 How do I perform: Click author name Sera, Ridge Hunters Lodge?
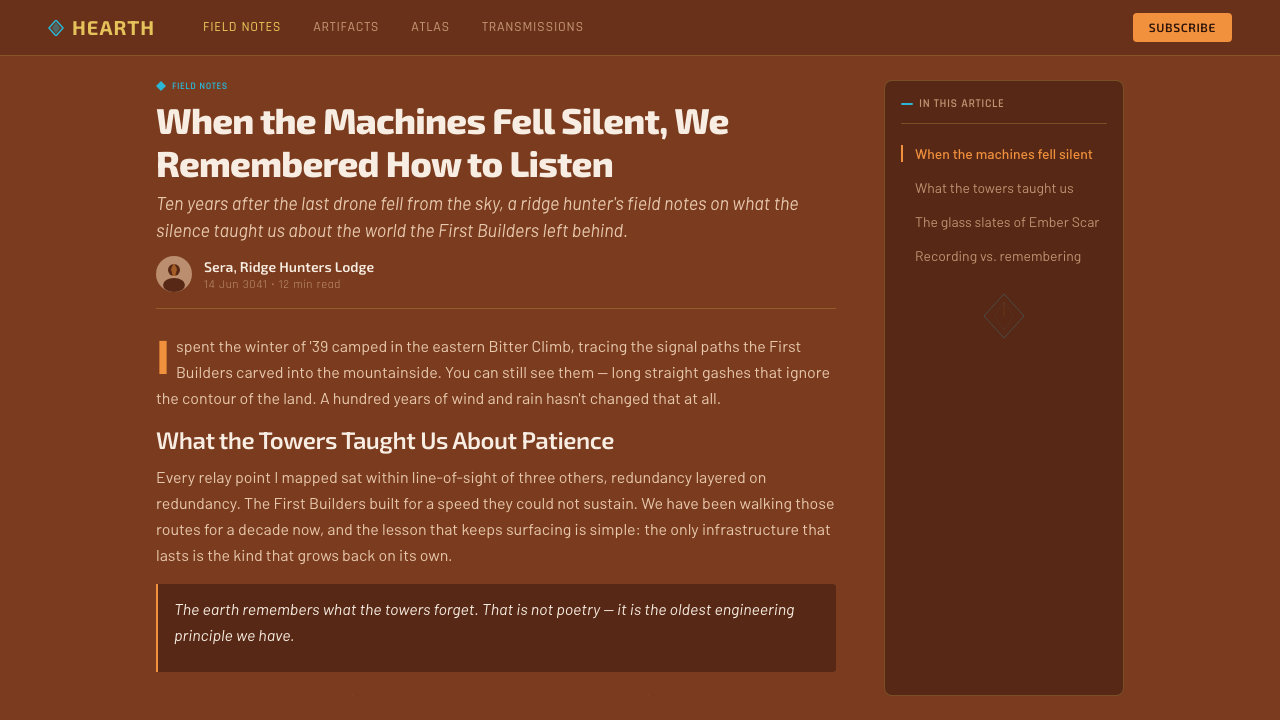pos(289,267)
